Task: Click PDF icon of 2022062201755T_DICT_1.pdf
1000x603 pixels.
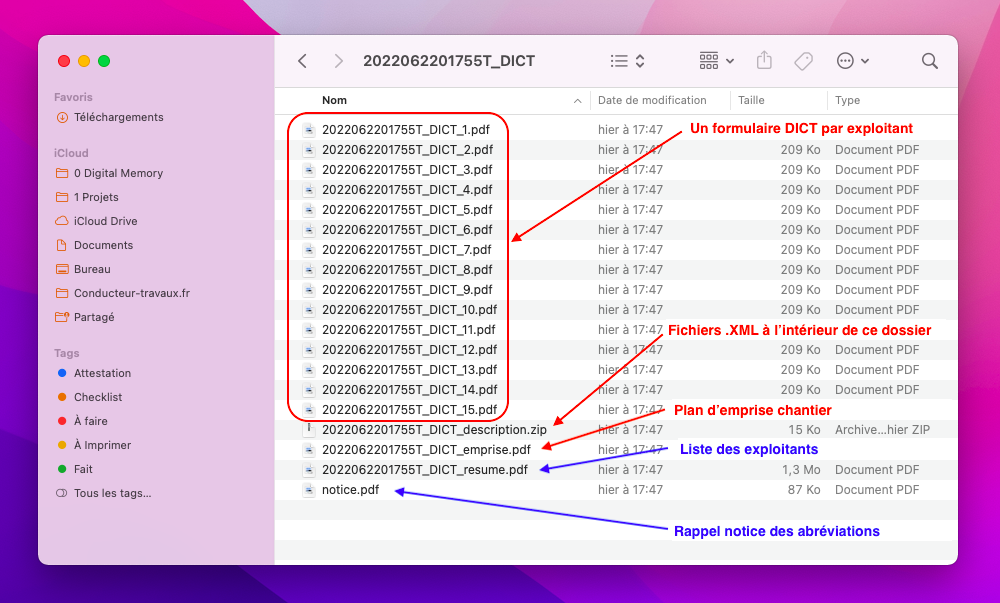Action: point(309,130)
